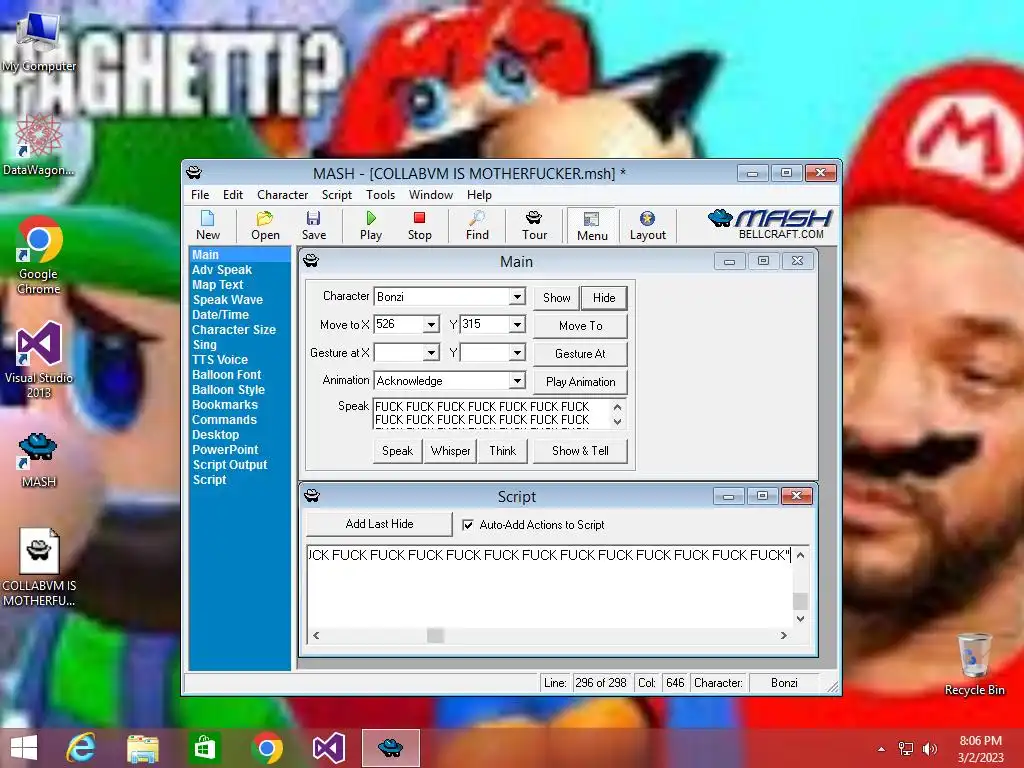Click the Play Animation button

[x=581, y=382]
